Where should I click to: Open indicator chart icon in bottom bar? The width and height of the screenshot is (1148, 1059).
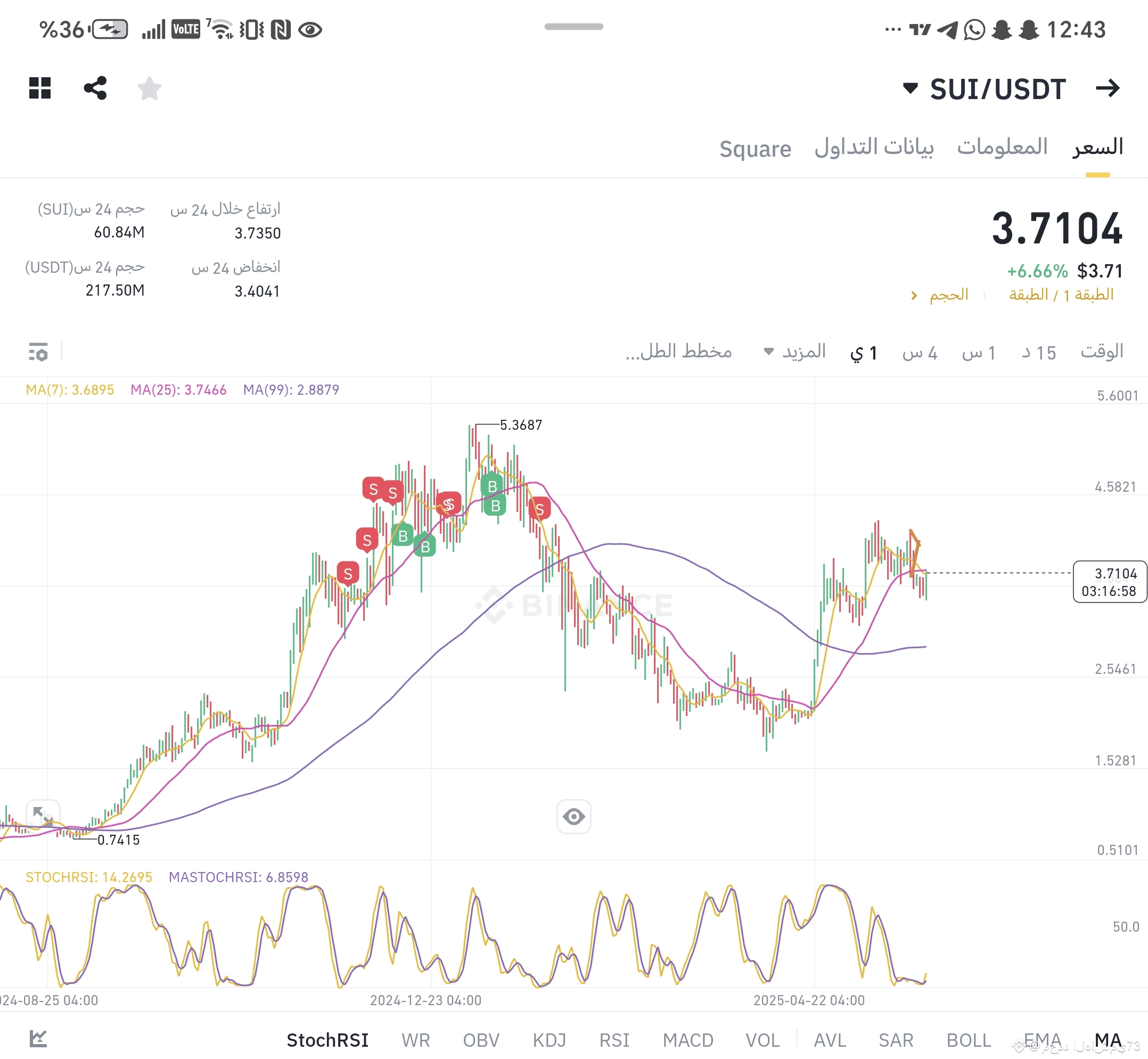[x=38, y=1038]
